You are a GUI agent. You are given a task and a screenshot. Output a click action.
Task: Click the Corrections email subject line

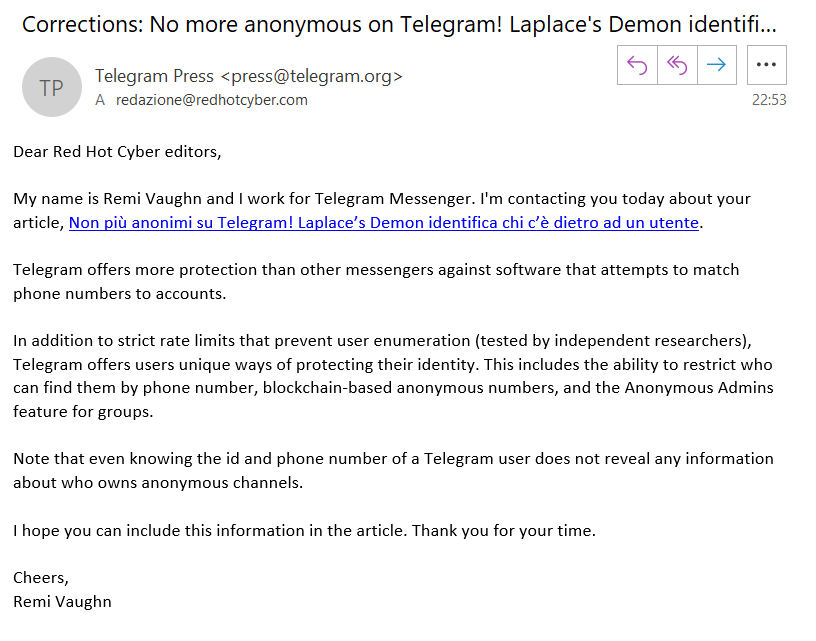398,24
